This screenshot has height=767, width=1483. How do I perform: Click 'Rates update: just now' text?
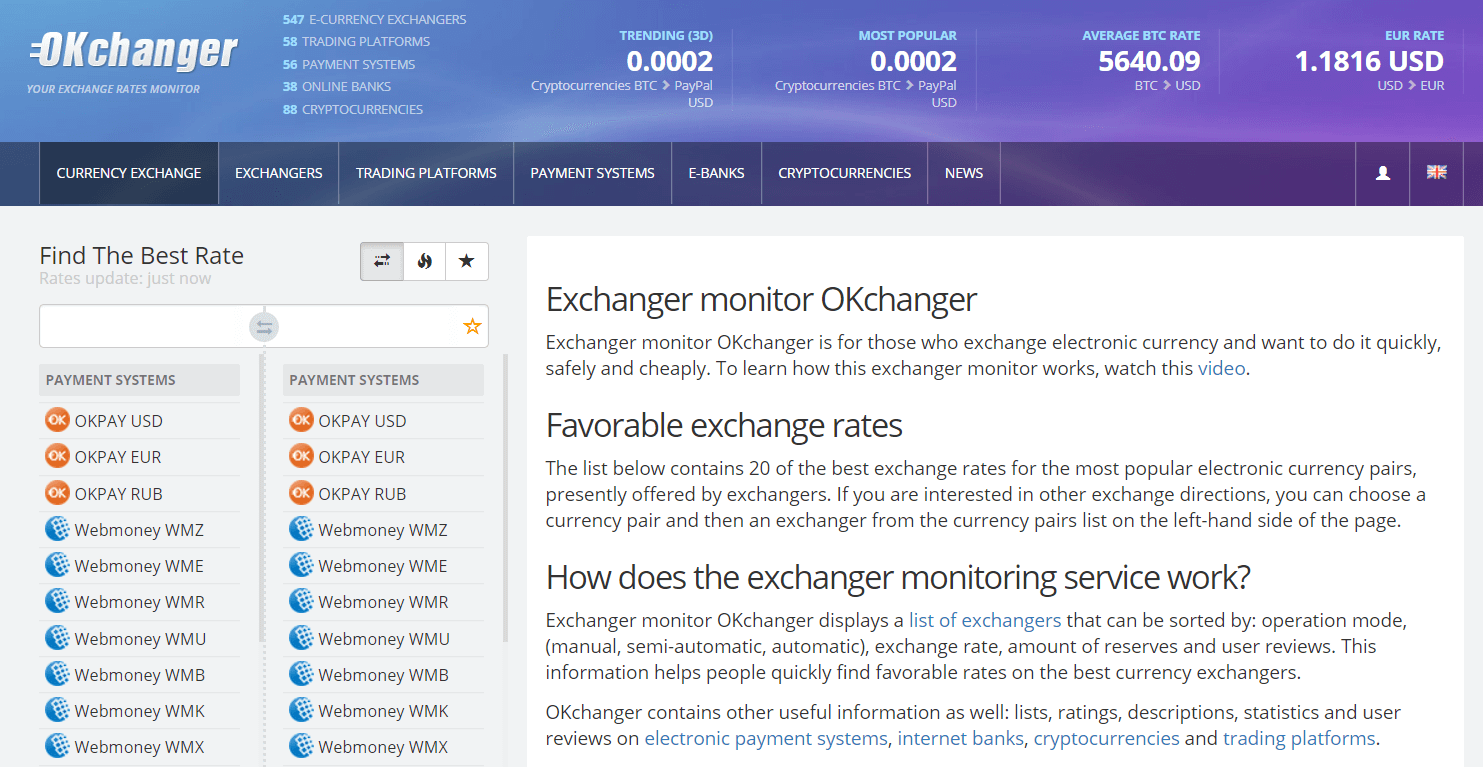click(125, 278)
